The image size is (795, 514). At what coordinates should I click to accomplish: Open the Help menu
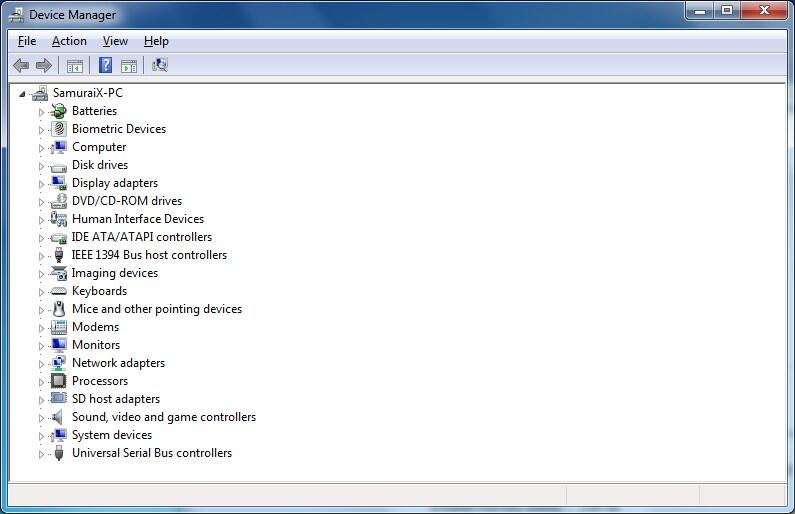pyautogui.click(x=156, y=41)
